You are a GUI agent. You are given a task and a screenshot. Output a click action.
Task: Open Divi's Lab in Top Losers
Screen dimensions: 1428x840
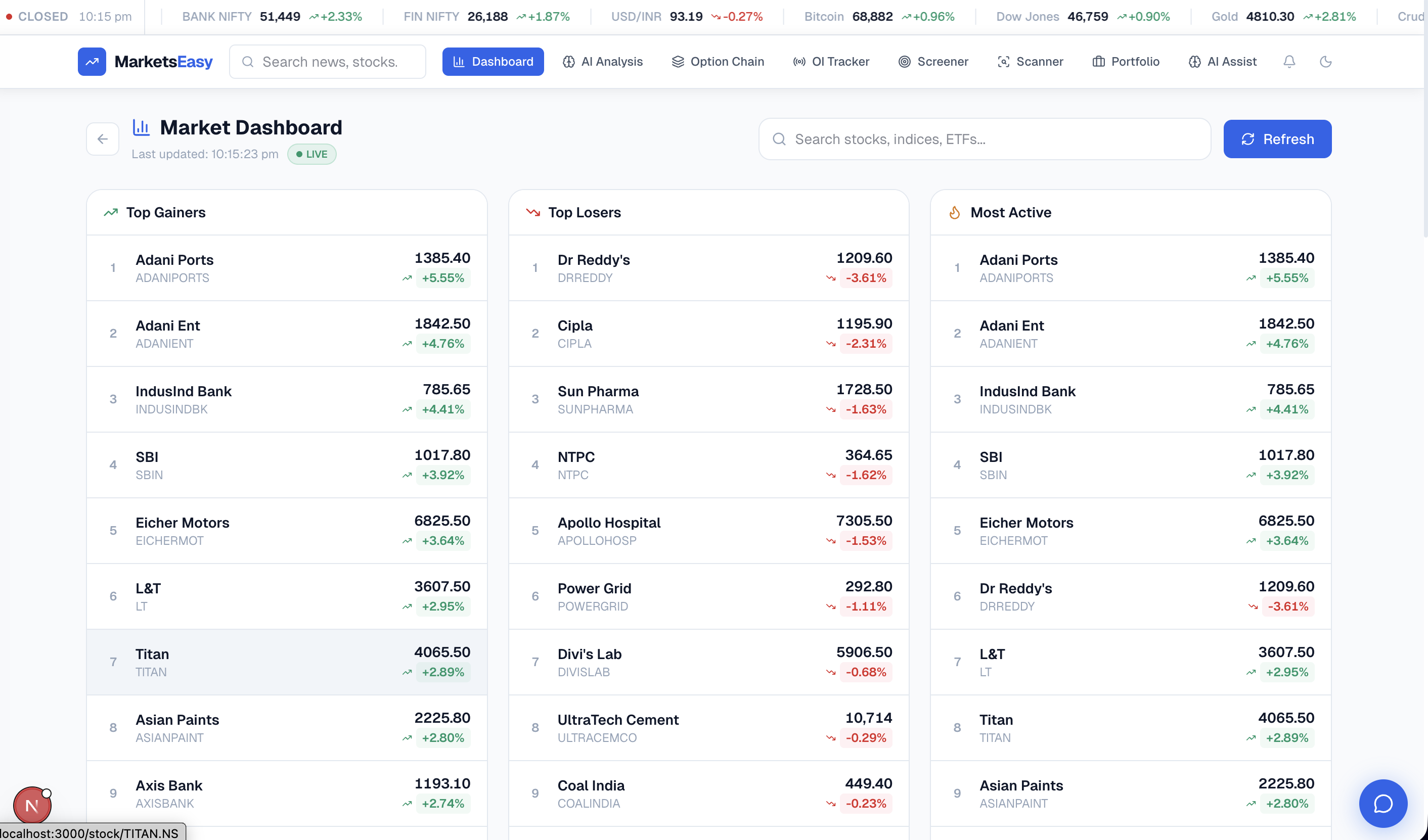(709, 662)
